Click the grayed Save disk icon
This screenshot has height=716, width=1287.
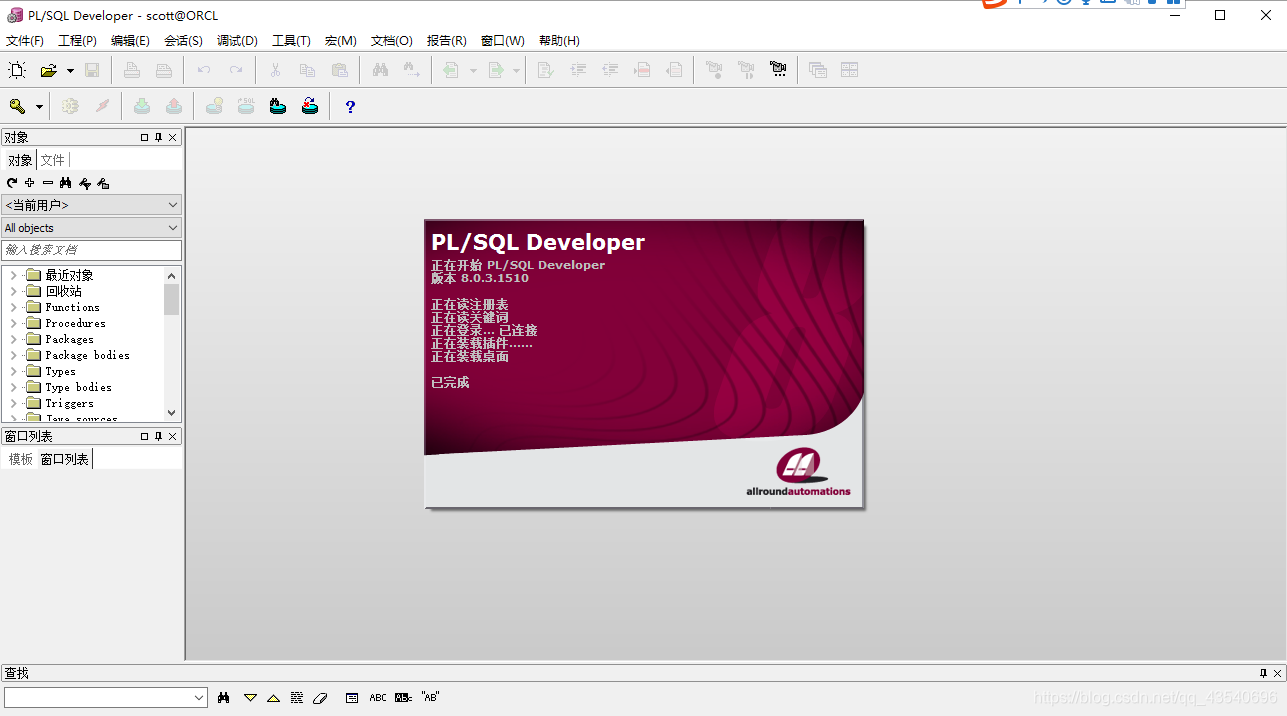[92, 70]
